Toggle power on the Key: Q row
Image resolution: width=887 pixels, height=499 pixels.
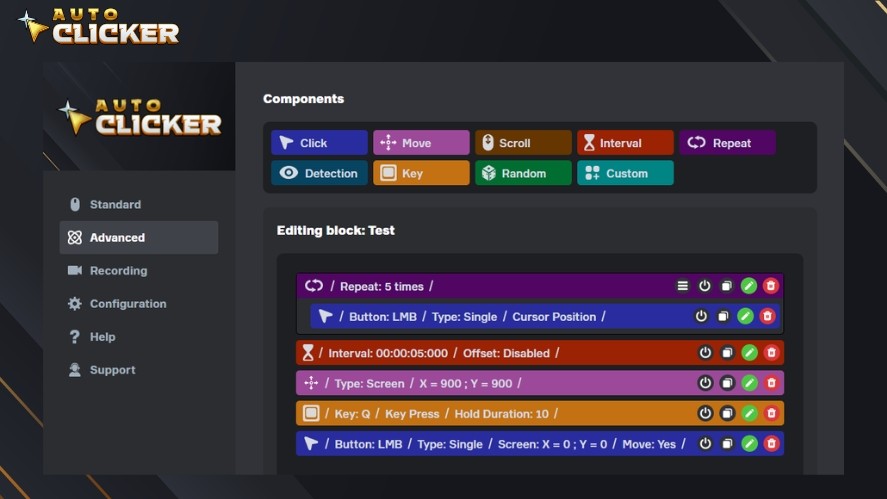coord(705,414)
